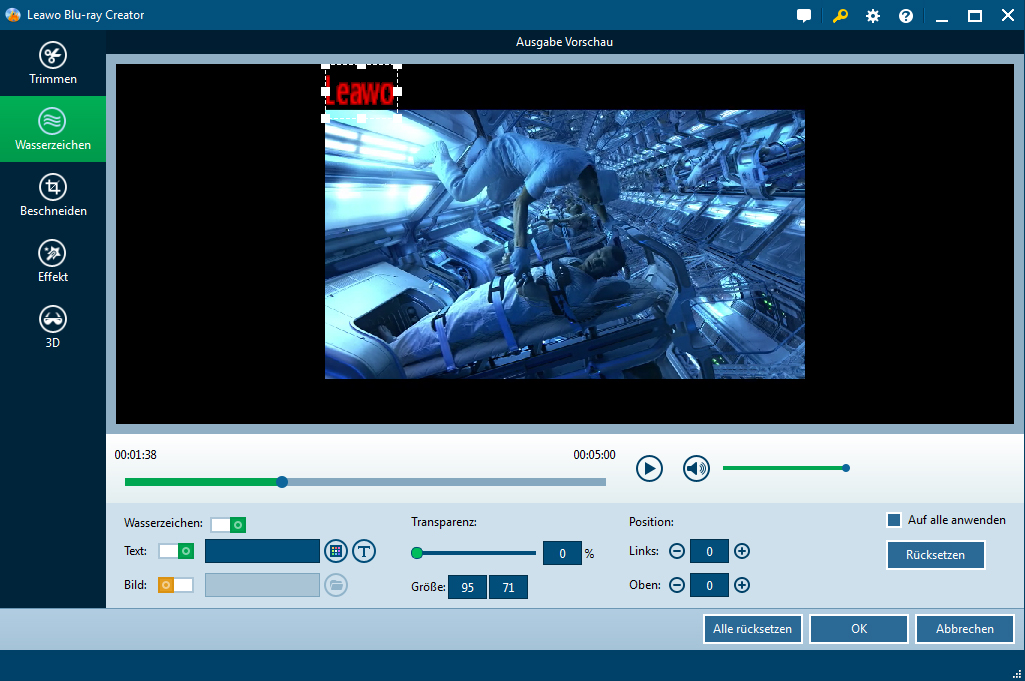Select the 3D glasses option
The height and width of the screenshot is (681, 1025).
[x=52, y=328]
